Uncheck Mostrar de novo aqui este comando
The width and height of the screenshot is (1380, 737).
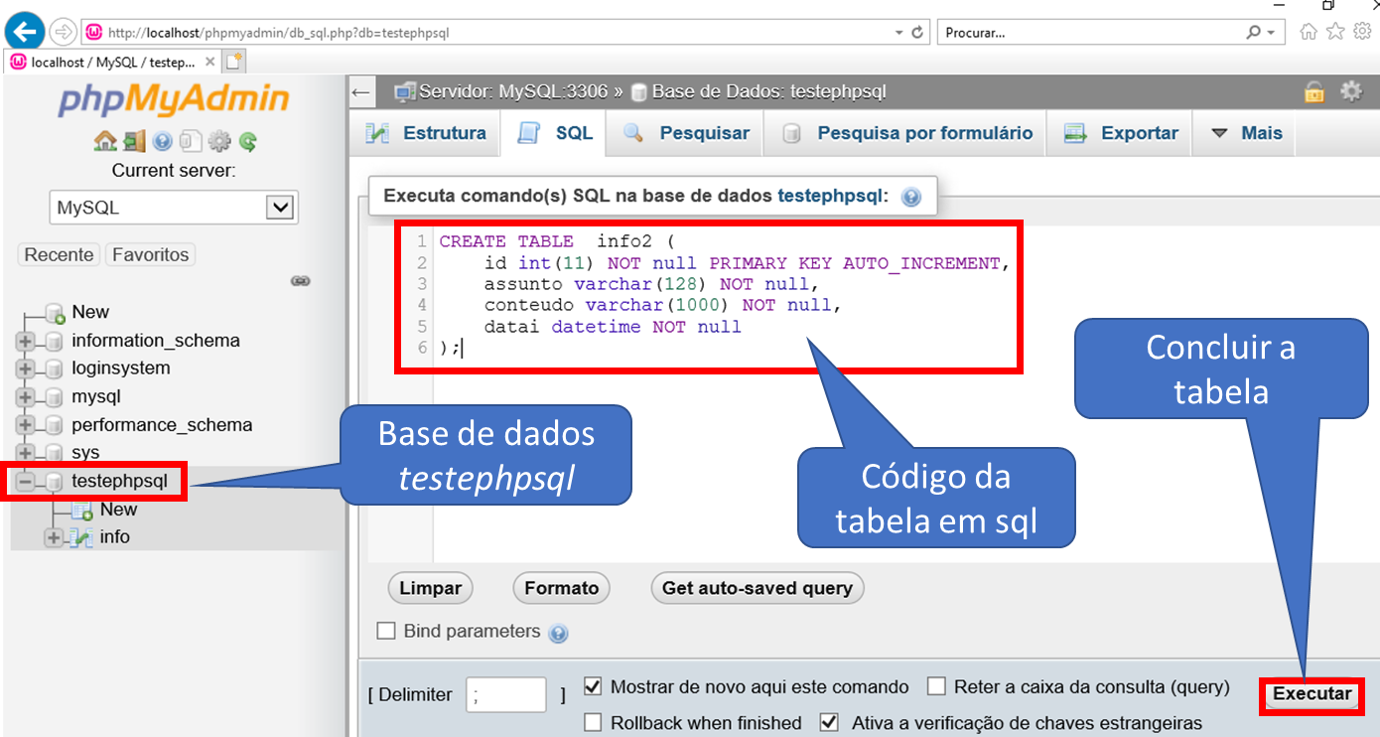click(x=592, y=687)
